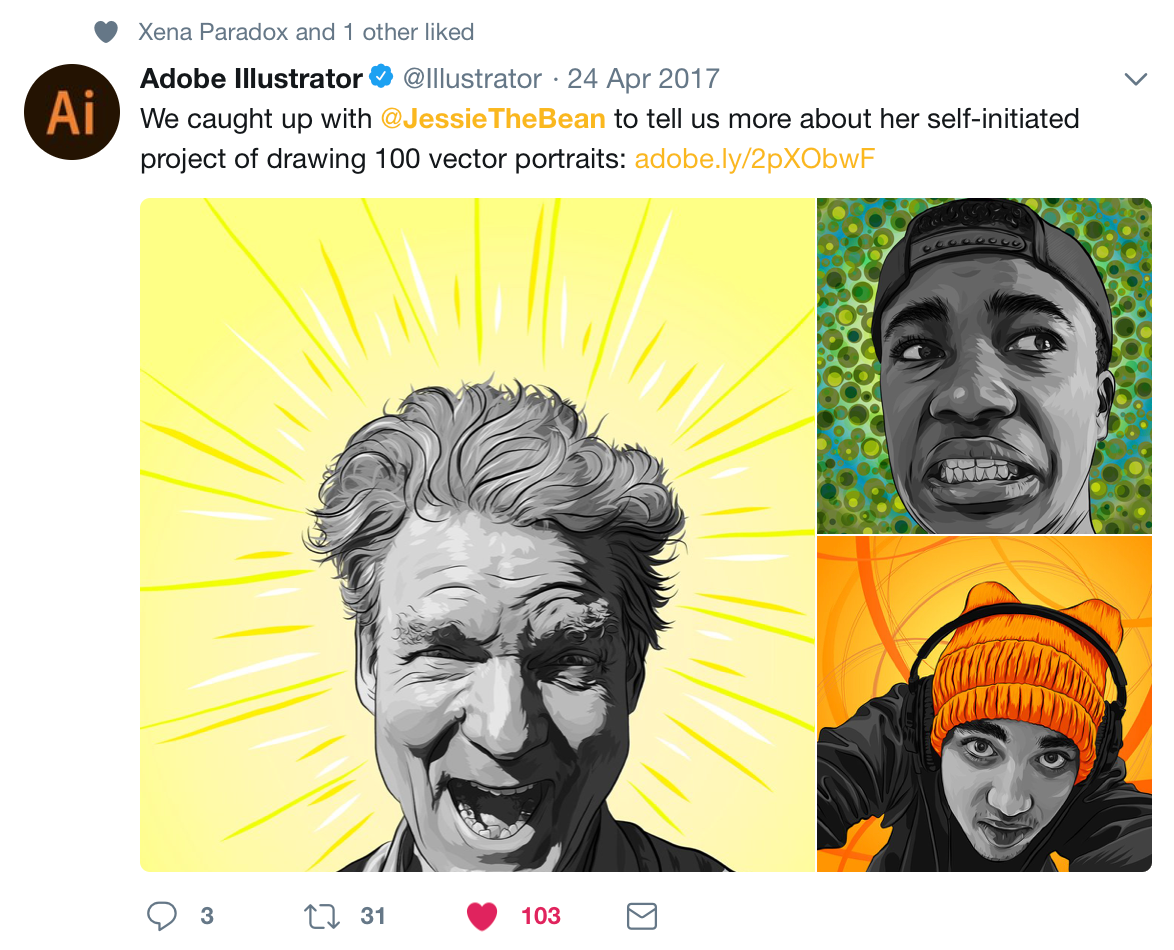
Task: Open the Adobe Illustrator display name
Action: tap(251, 79)
